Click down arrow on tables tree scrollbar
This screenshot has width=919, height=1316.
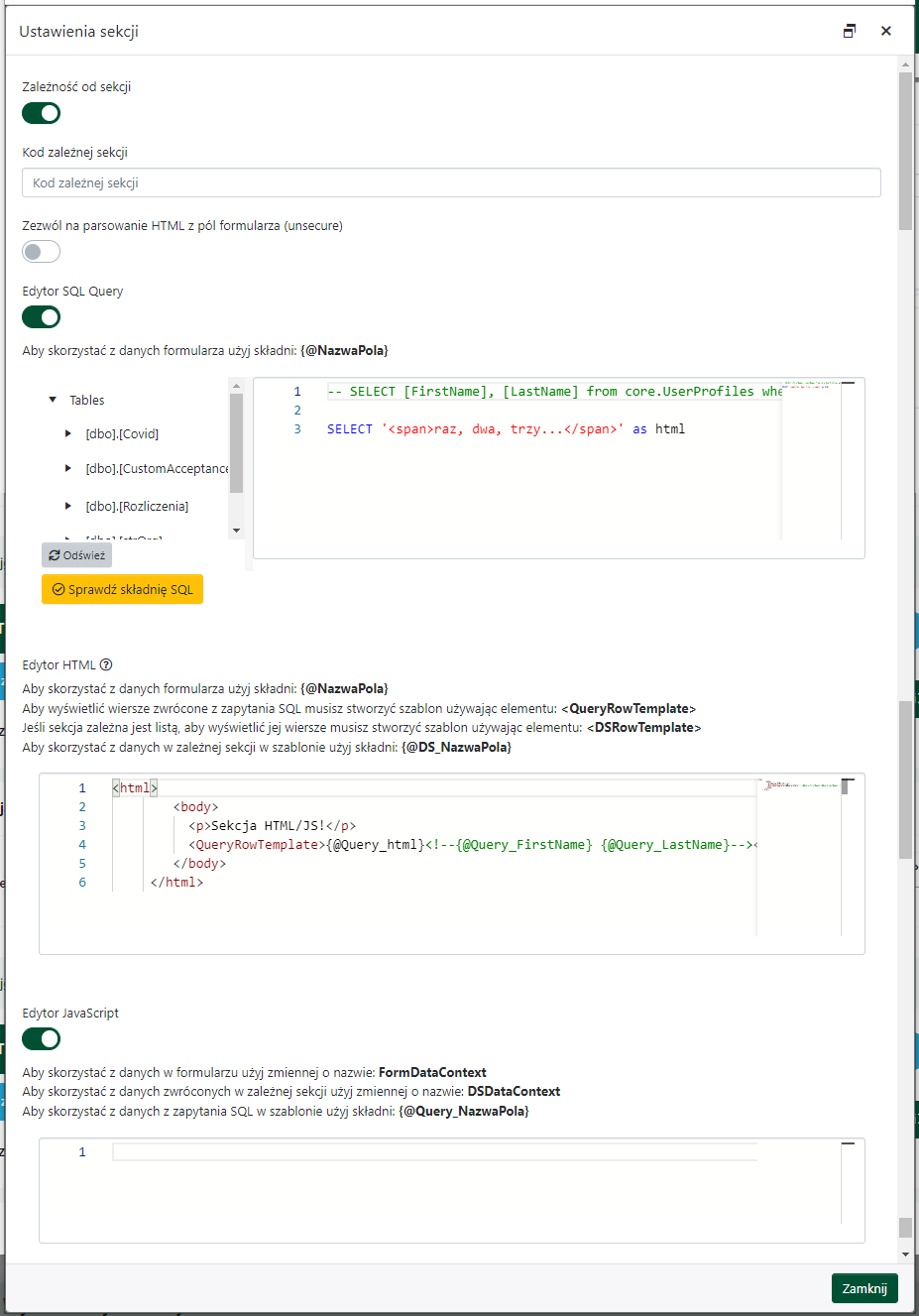236,530
